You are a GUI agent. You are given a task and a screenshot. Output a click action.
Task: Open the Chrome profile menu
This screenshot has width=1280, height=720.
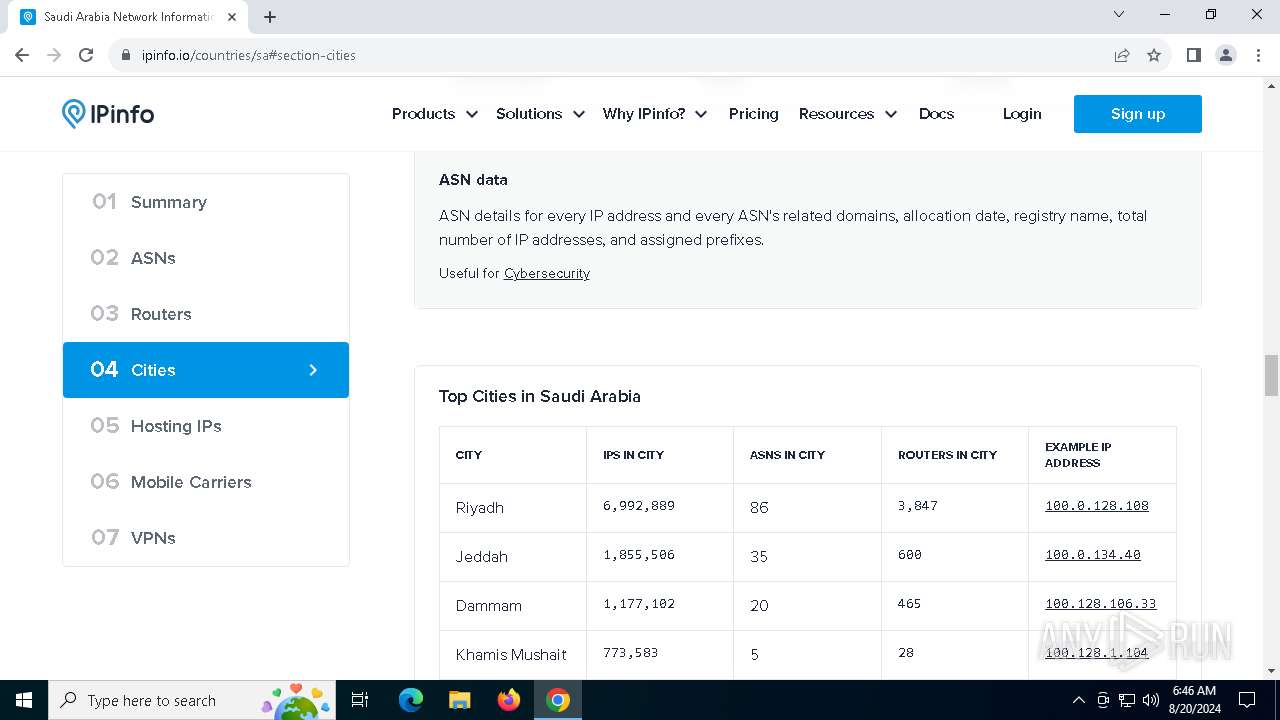tap(1226, 55)
